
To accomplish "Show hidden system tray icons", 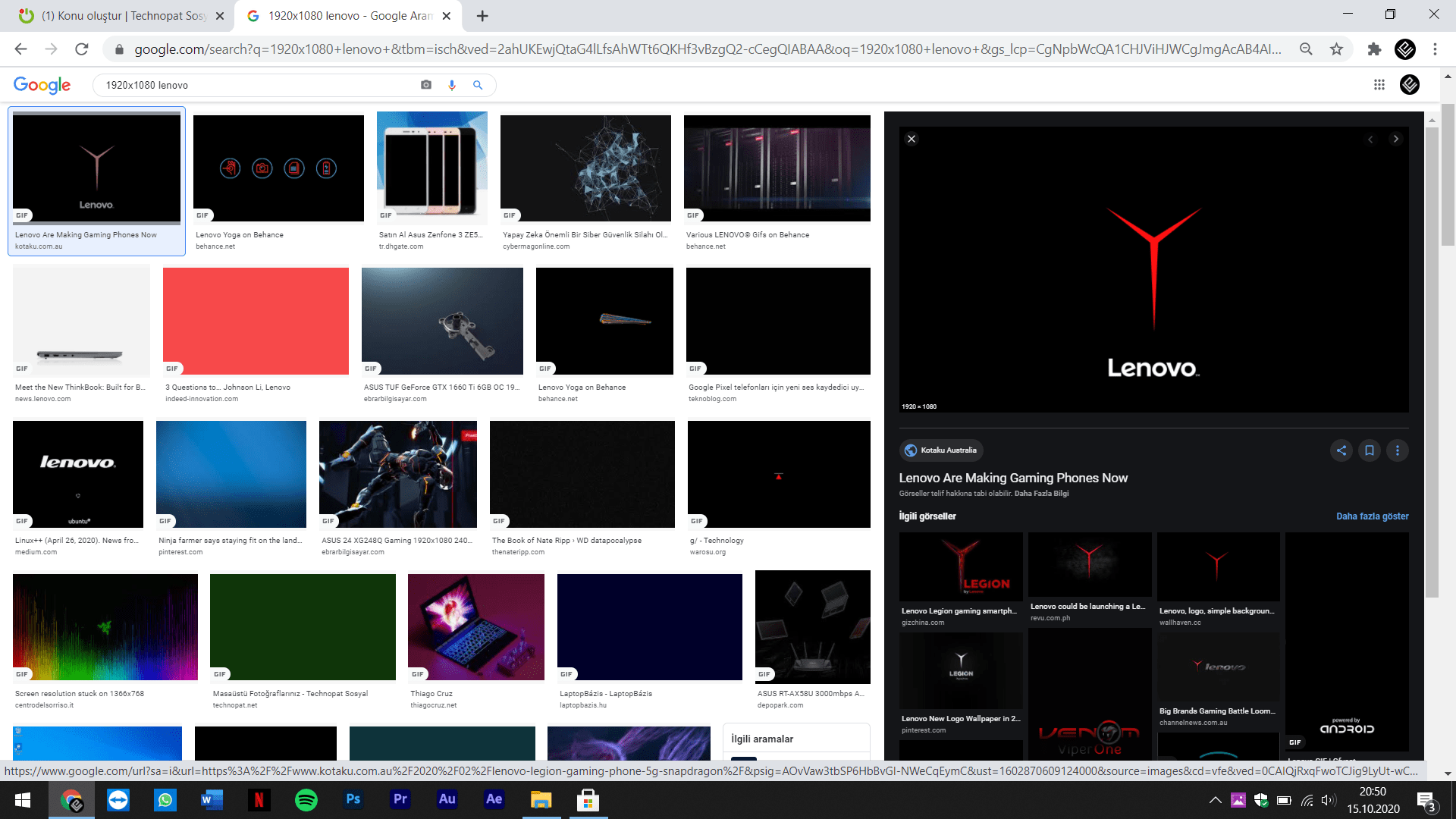I will pyautogui.click(x=1215, y=800).
